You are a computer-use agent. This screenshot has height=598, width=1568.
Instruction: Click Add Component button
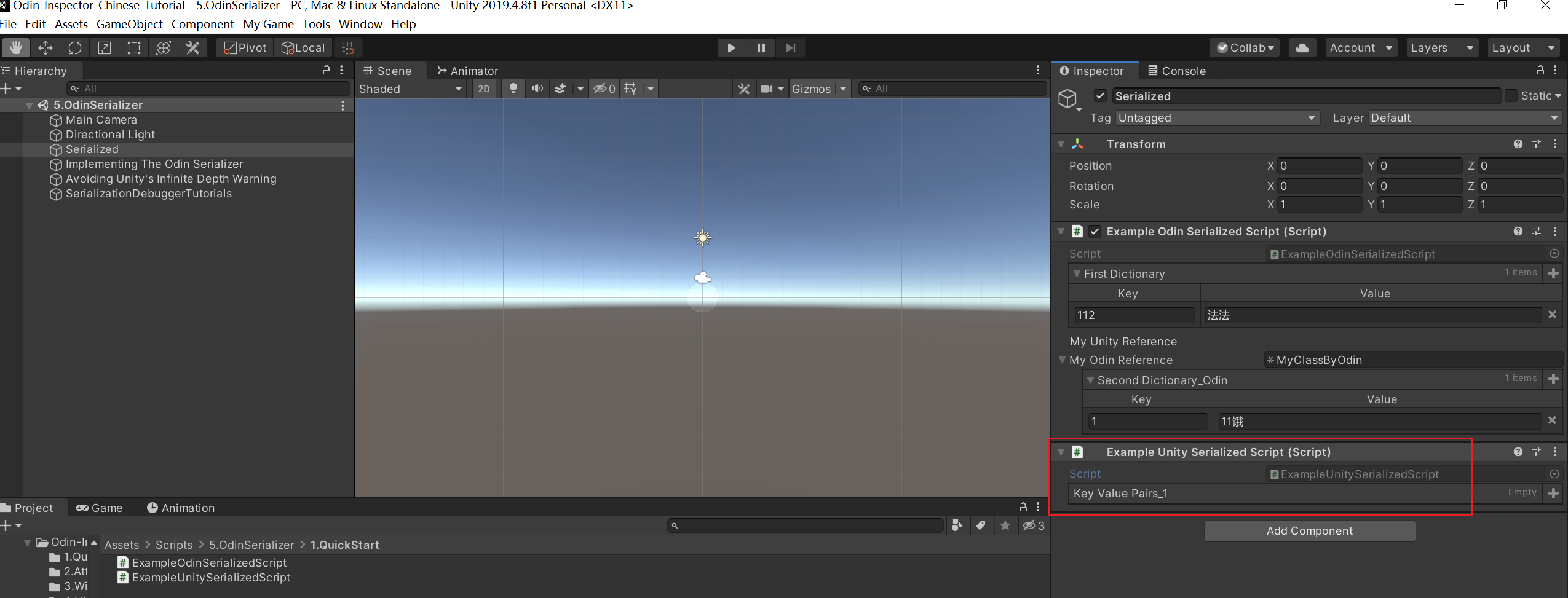[x=1310, y=531]
